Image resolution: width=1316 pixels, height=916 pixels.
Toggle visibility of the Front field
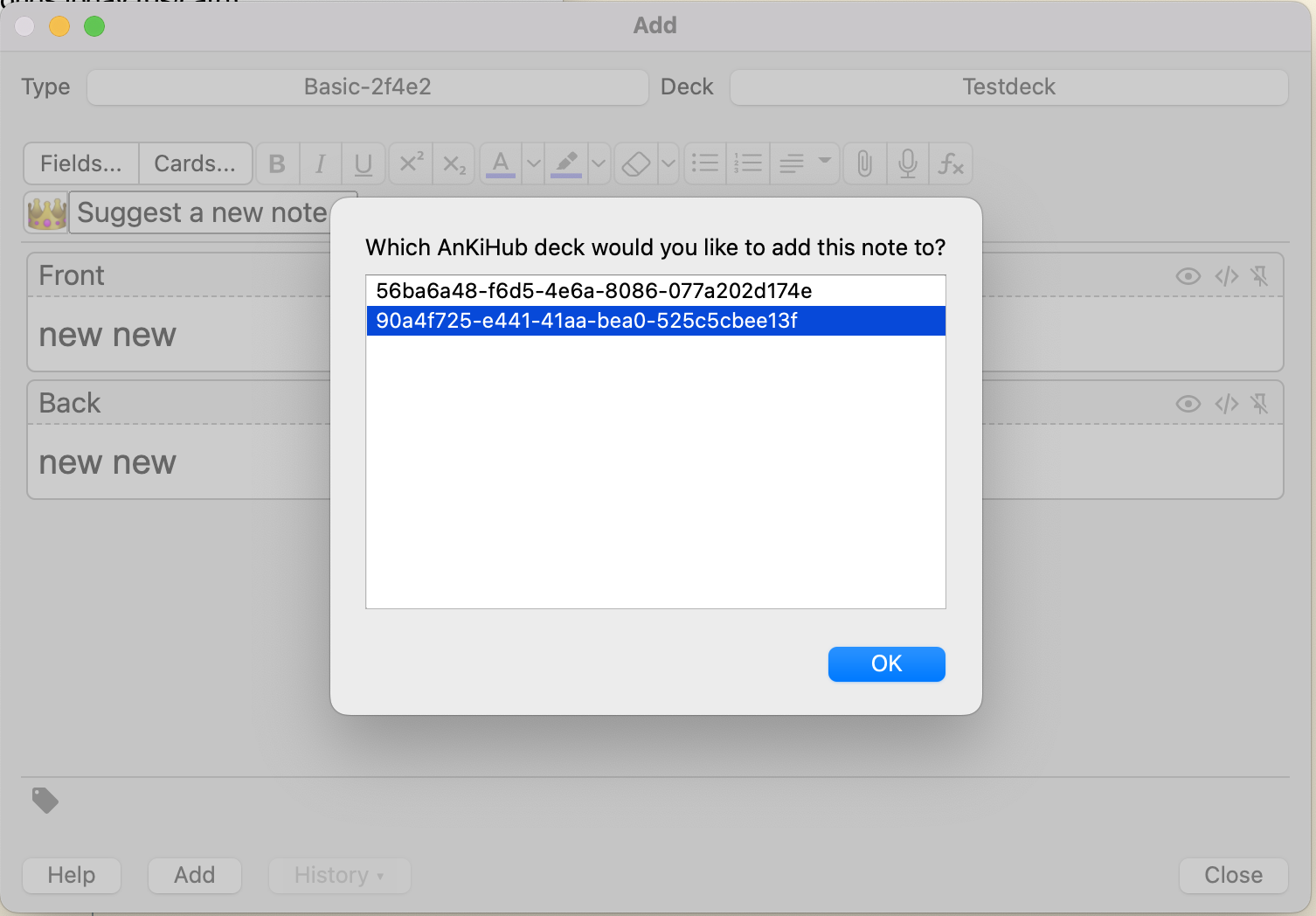pos(1188,275)
